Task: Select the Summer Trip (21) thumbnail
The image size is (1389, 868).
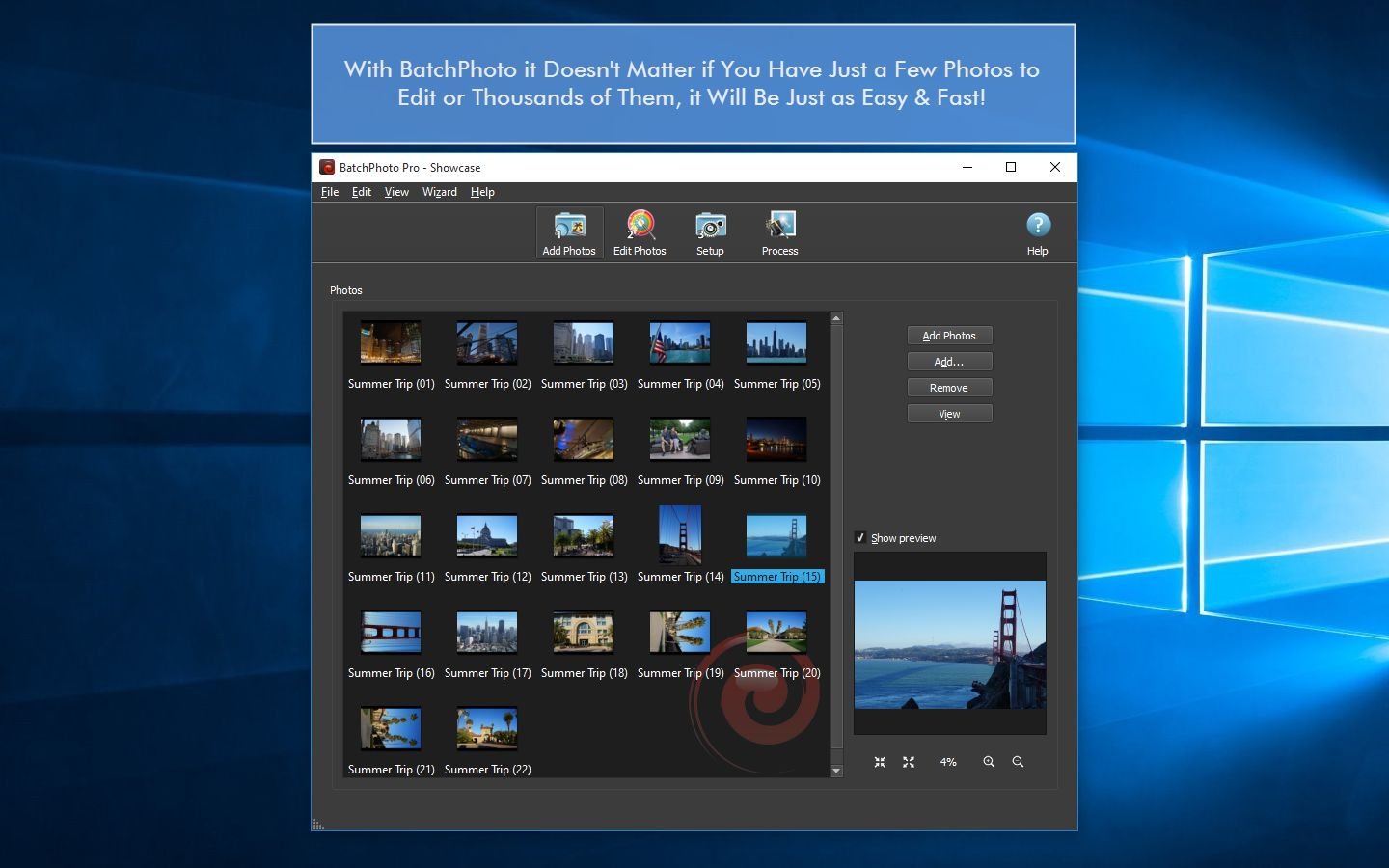Action: click(391, 728)
